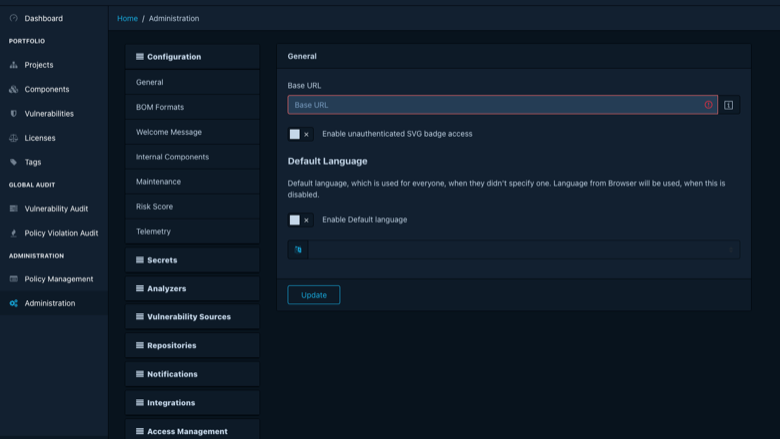Click the Notifications section bars icon

point(140,374)
